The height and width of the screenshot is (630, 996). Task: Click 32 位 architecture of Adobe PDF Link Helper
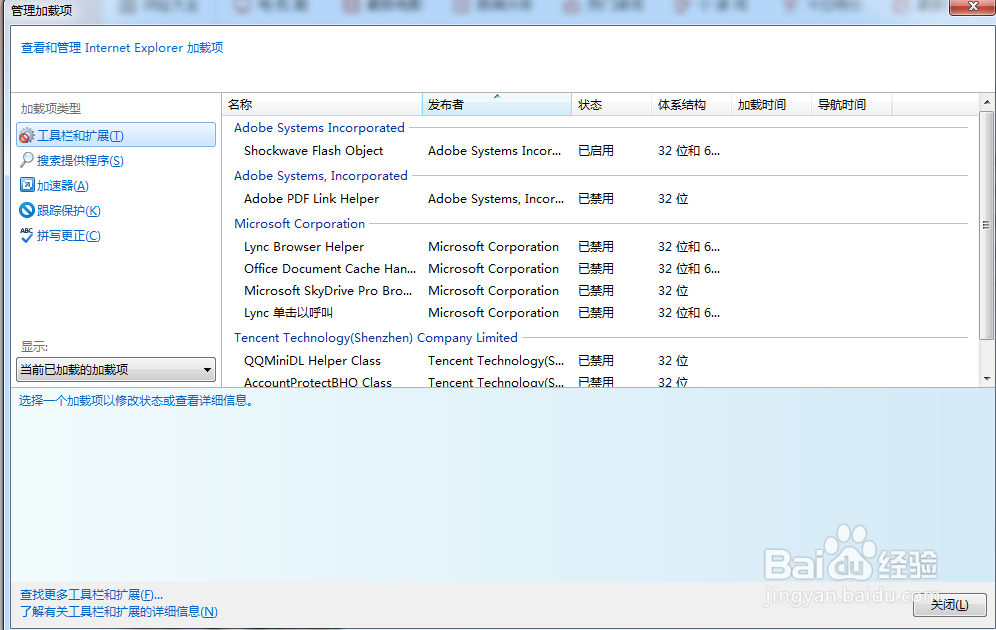[673, 199]
